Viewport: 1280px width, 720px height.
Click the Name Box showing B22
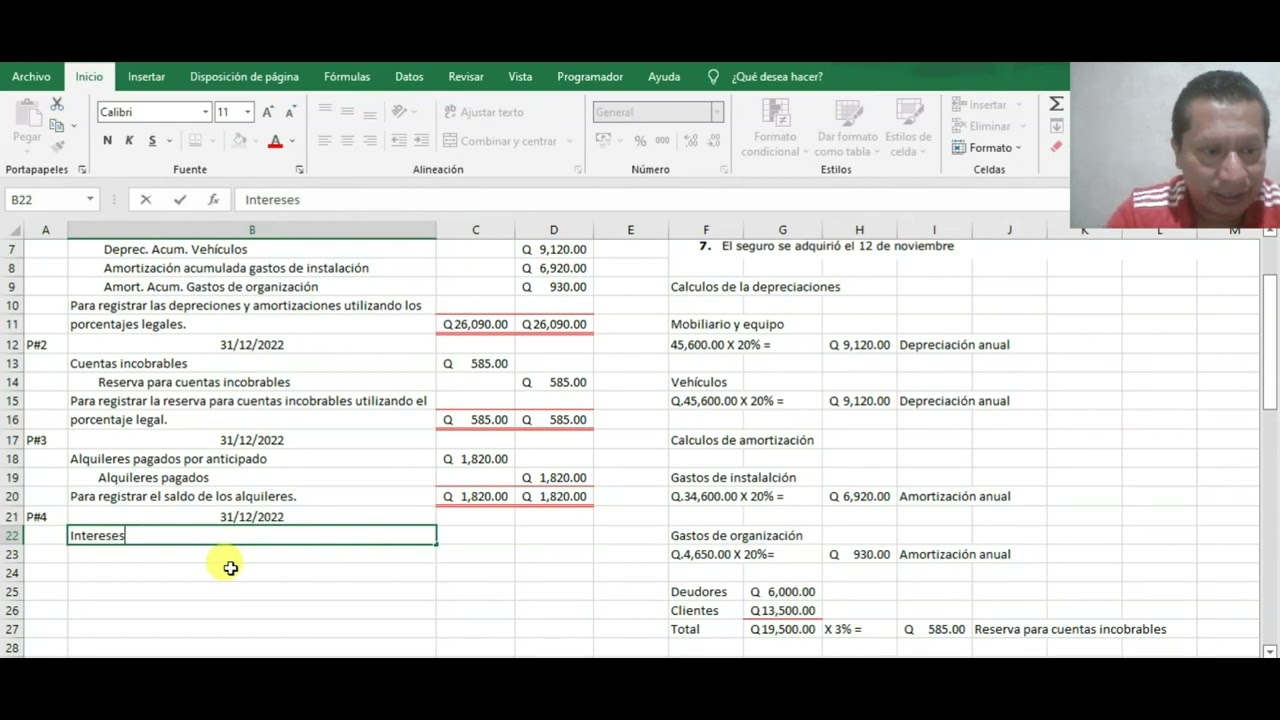(x=45, y=199)
